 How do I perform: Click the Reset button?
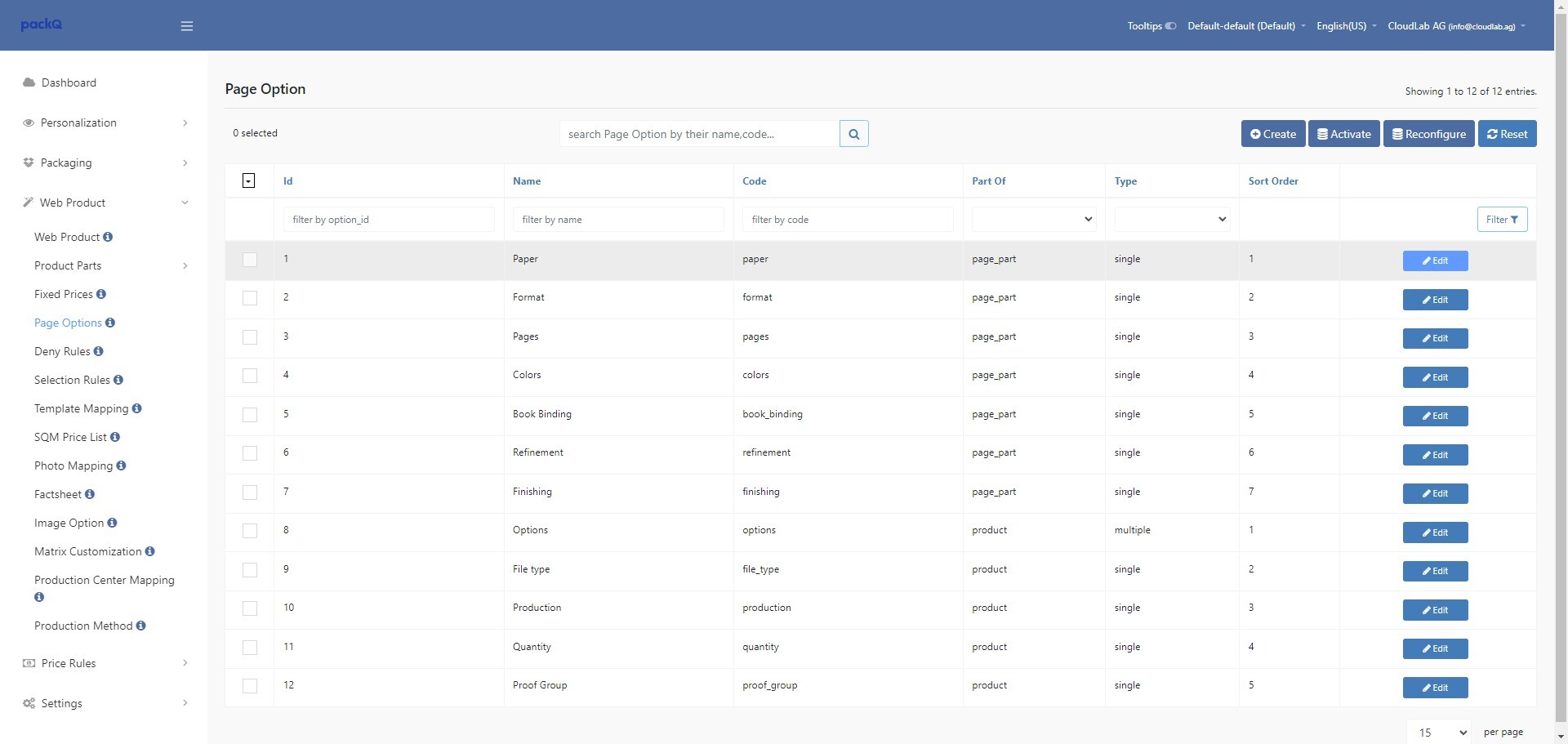coord(1508,134)
